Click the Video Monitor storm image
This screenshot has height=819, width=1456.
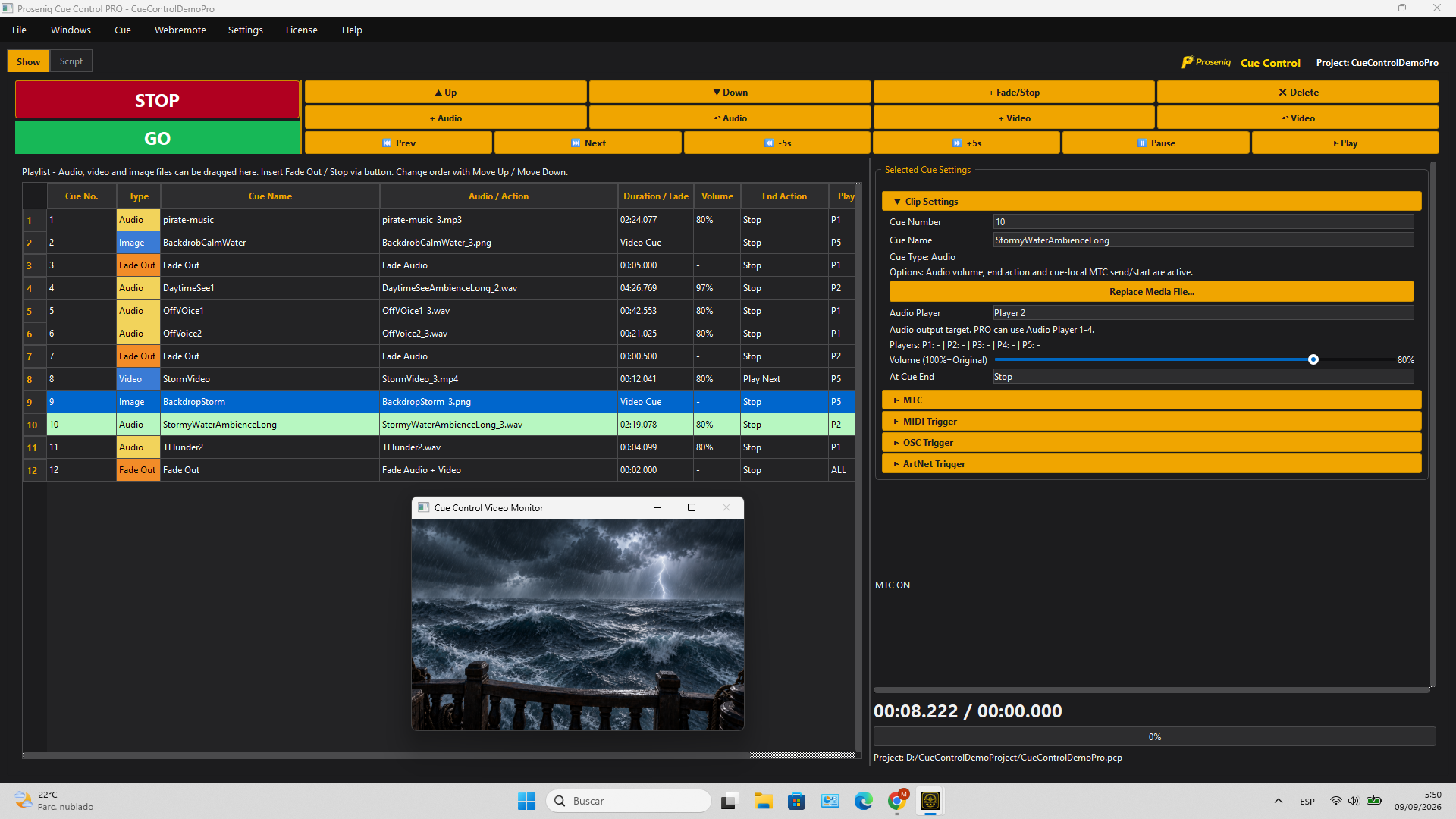(577, 625)
